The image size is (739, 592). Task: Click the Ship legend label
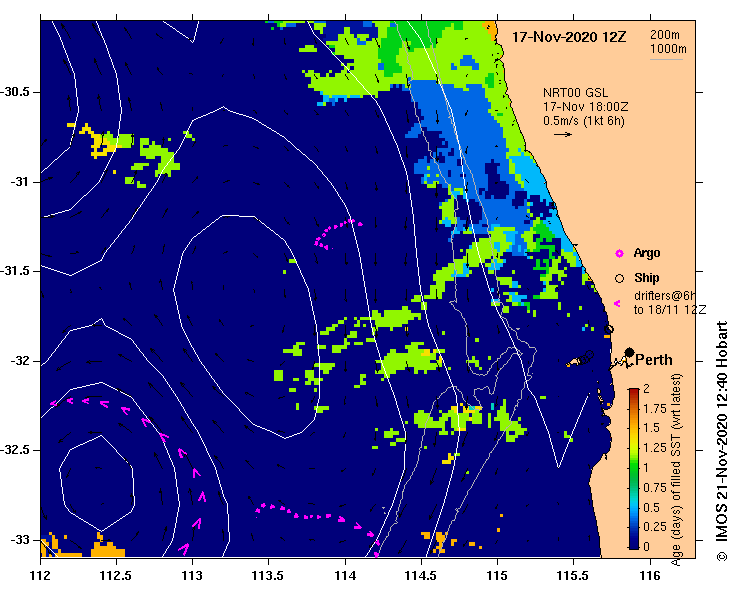(x=647, y=278)
